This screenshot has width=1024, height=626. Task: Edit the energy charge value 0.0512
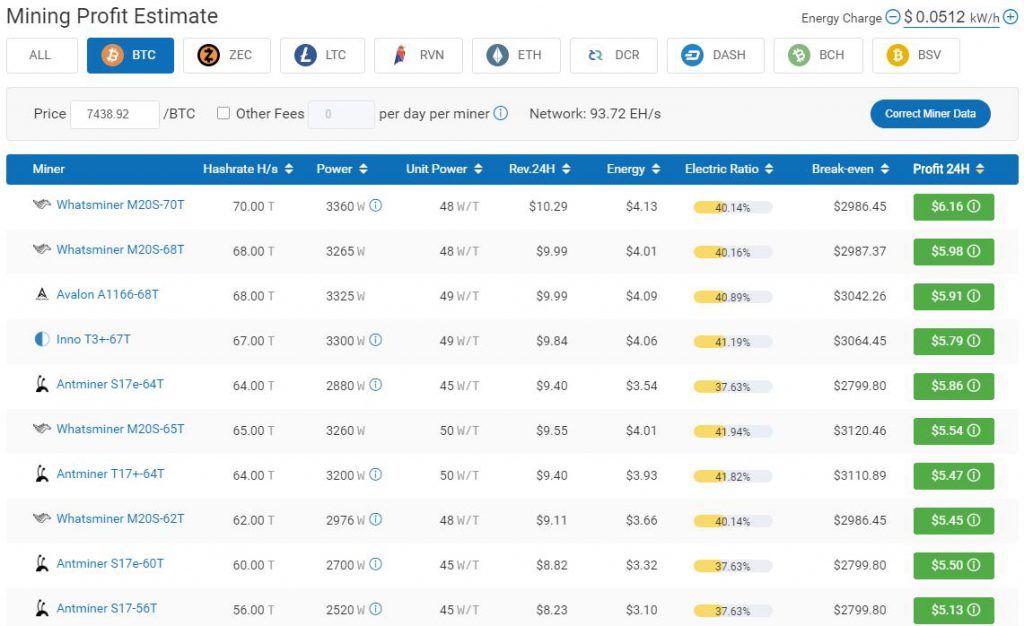tap(940, 18)
